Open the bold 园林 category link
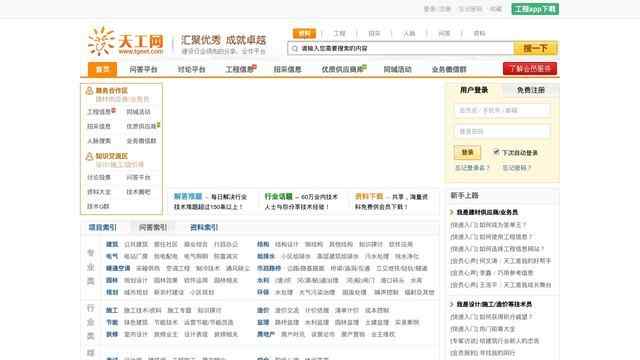The width and height of the screenshot is (640, 360). (x=112, y=280)
